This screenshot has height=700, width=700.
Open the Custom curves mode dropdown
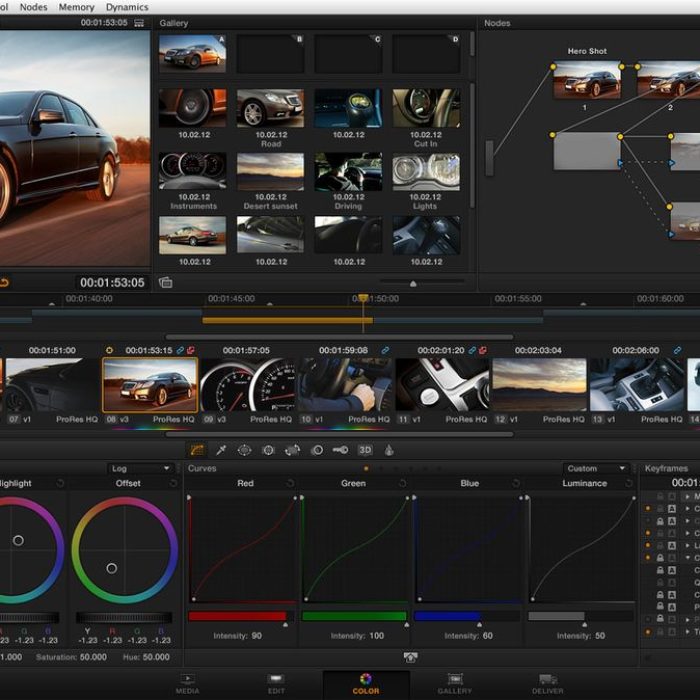(596, 468)
